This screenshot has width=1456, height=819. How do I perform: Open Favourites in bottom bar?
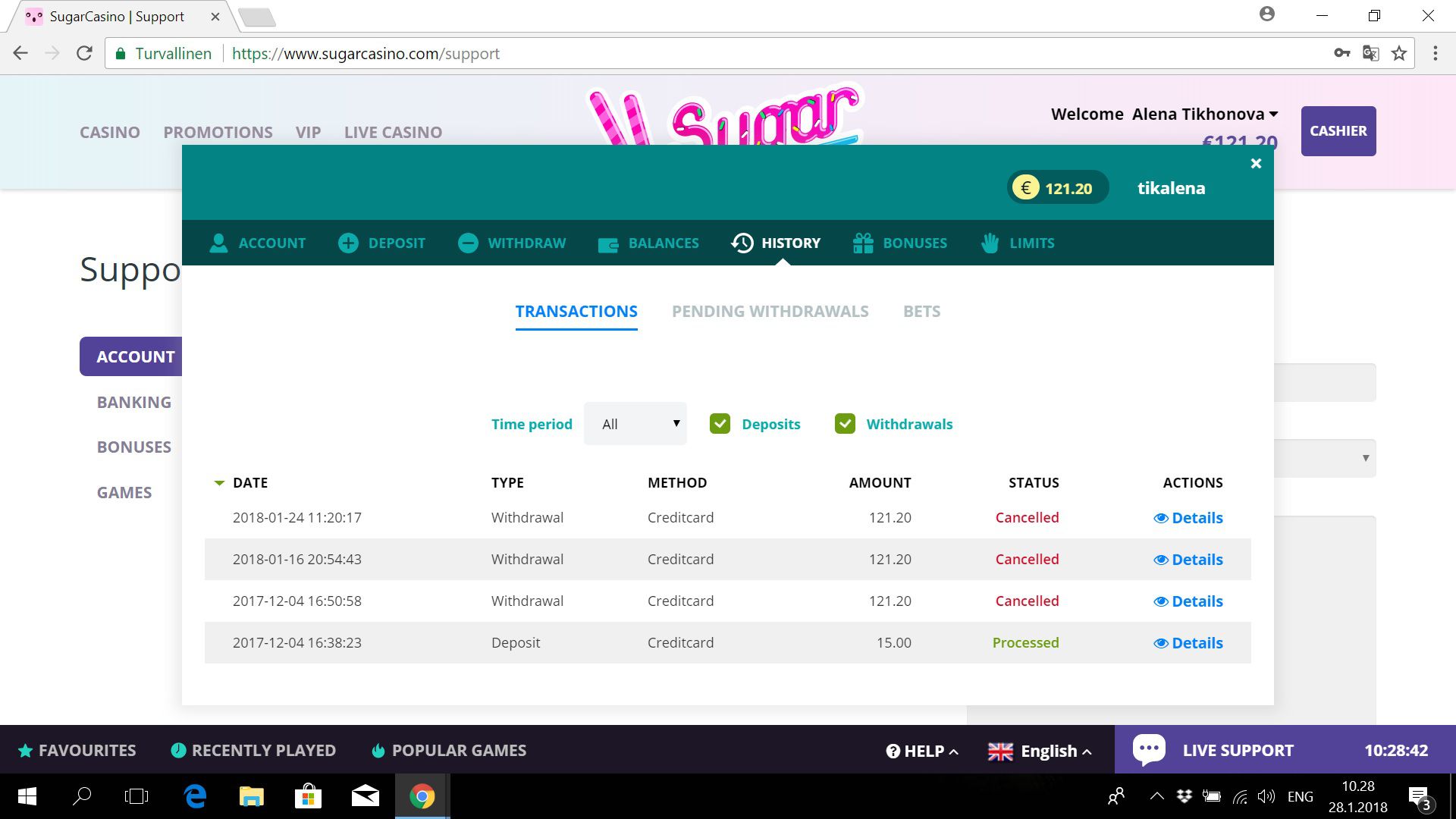pyautogui.click(x=77, y=750)
